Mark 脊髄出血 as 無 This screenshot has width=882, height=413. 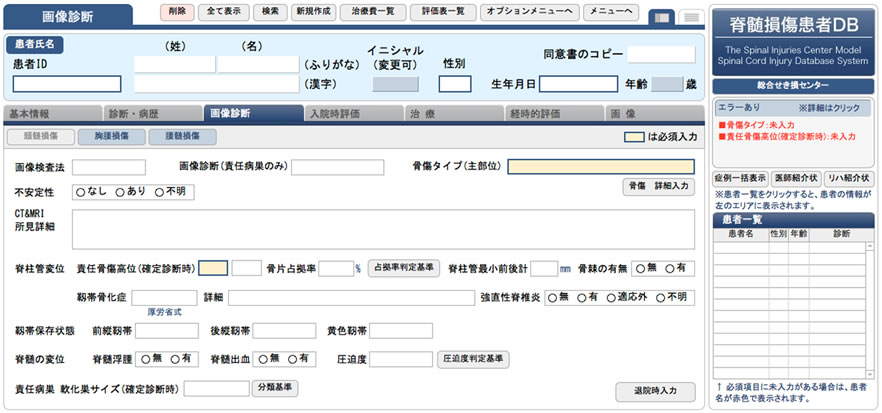[261, 359]
